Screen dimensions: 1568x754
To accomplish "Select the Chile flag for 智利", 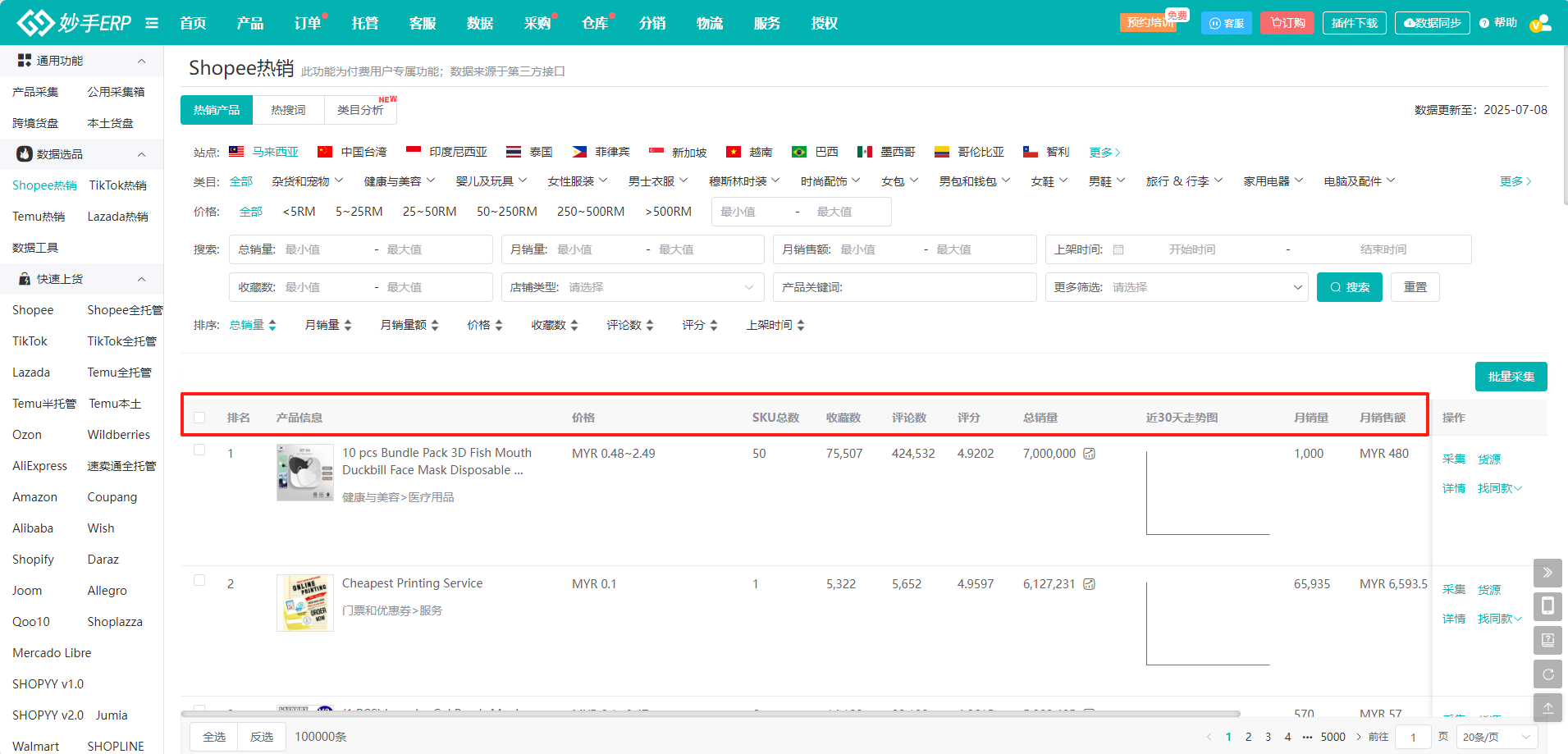I will 1031,152.
